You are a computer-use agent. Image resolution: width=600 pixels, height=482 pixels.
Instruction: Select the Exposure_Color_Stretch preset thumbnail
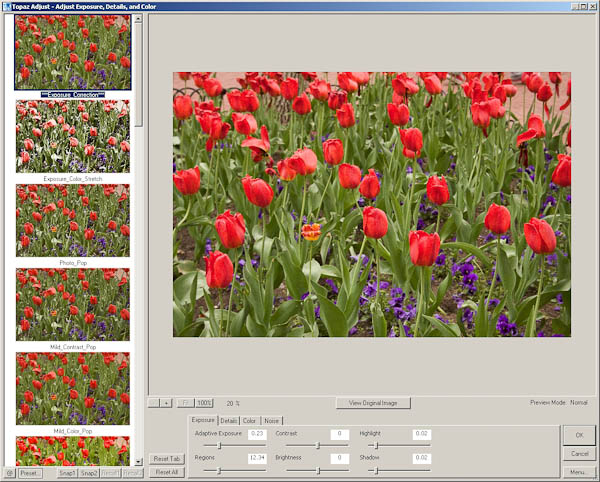(x=72, y=135)
